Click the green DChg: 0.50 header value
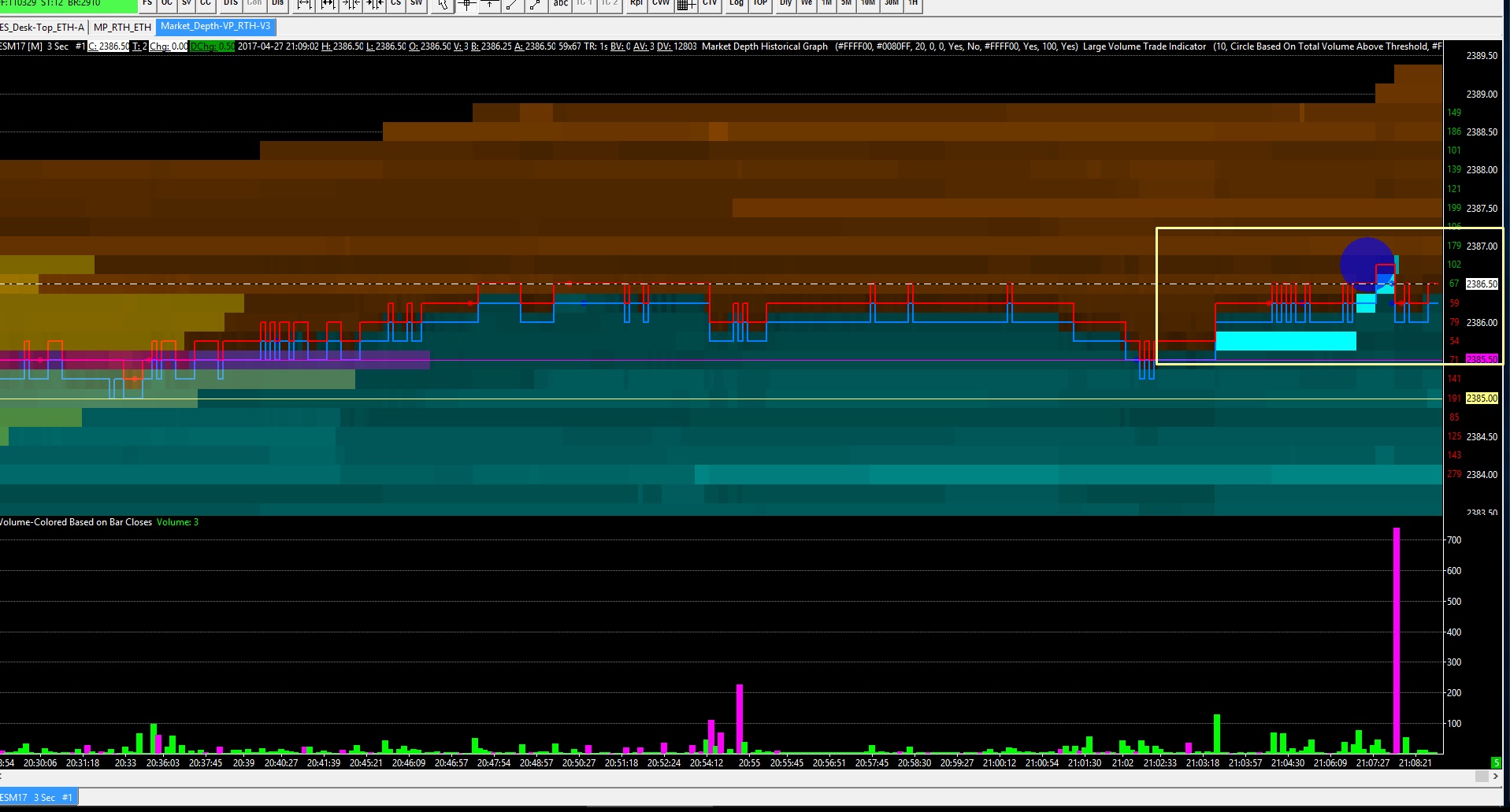Image resolution: width=1510 pixels, height=812 pixels. click(x=212, y=46)
